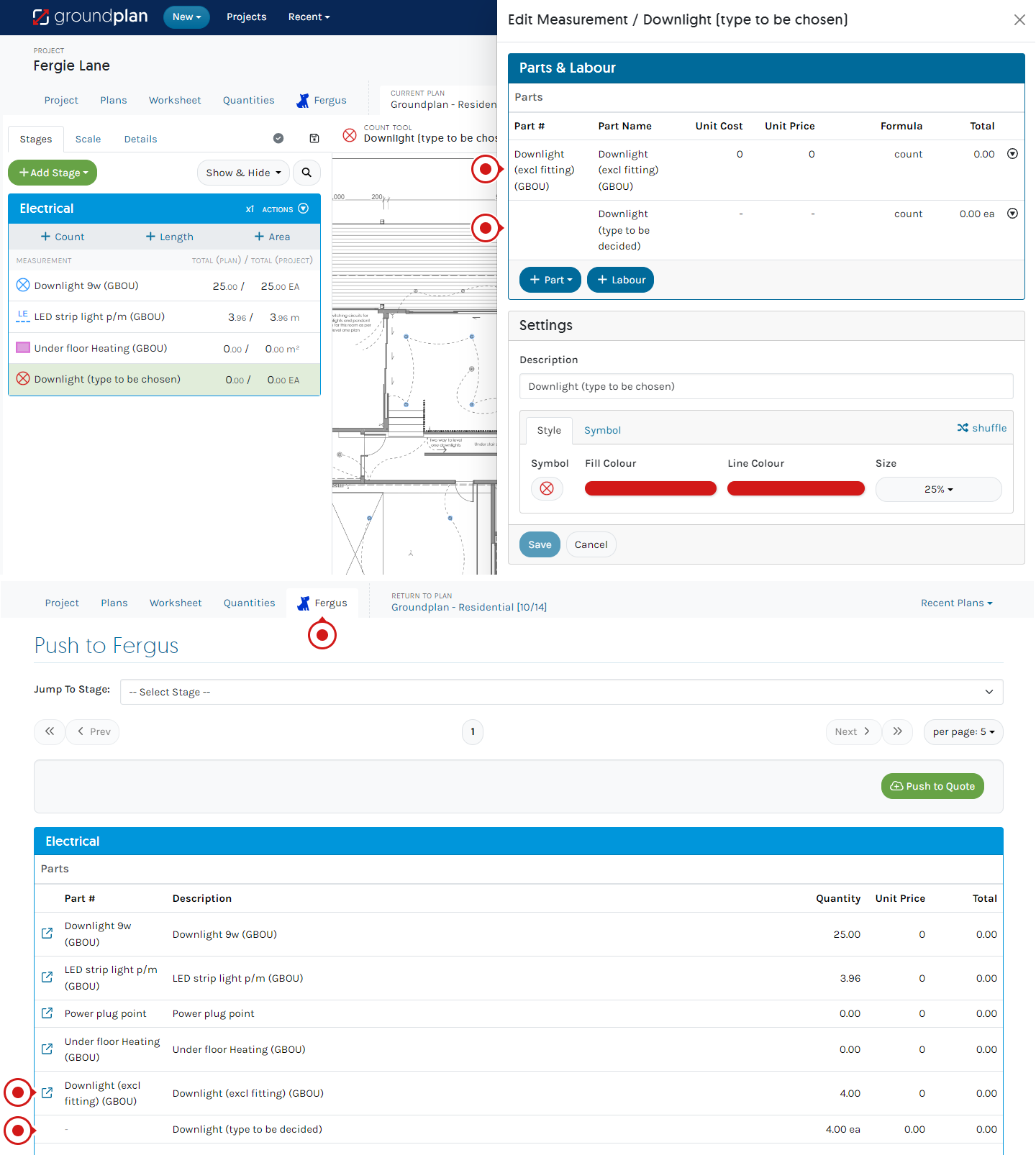Go to Next page
Screen dimensions: 1036x1155
tap(853, 731)
